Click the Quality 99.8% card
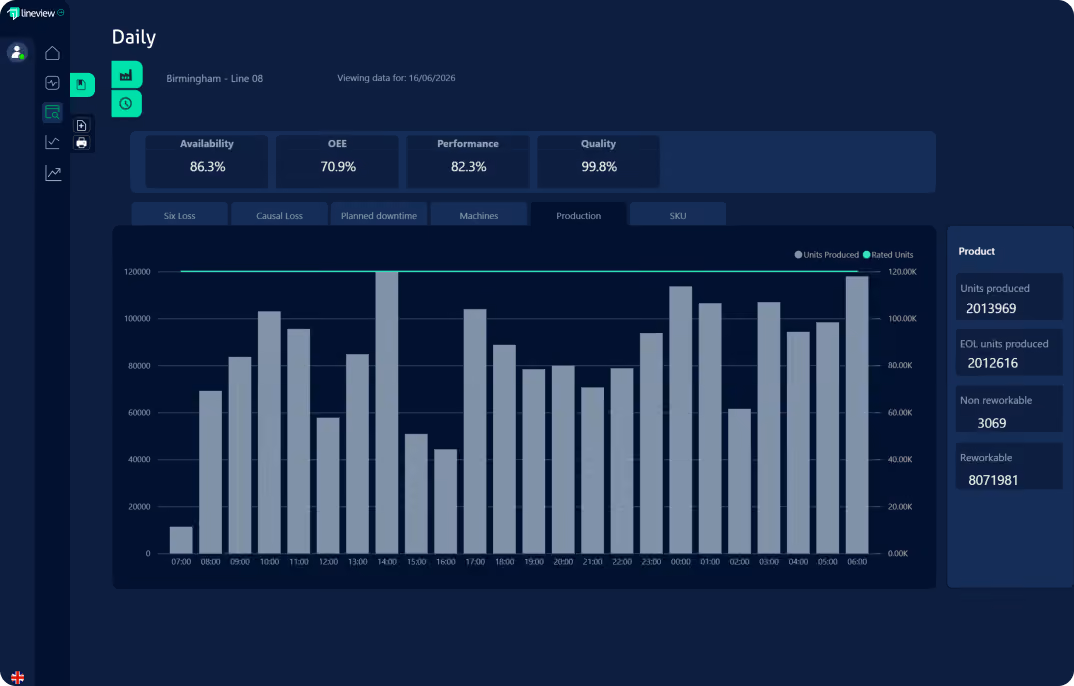Screen dimensions: 1074x686 599,162
